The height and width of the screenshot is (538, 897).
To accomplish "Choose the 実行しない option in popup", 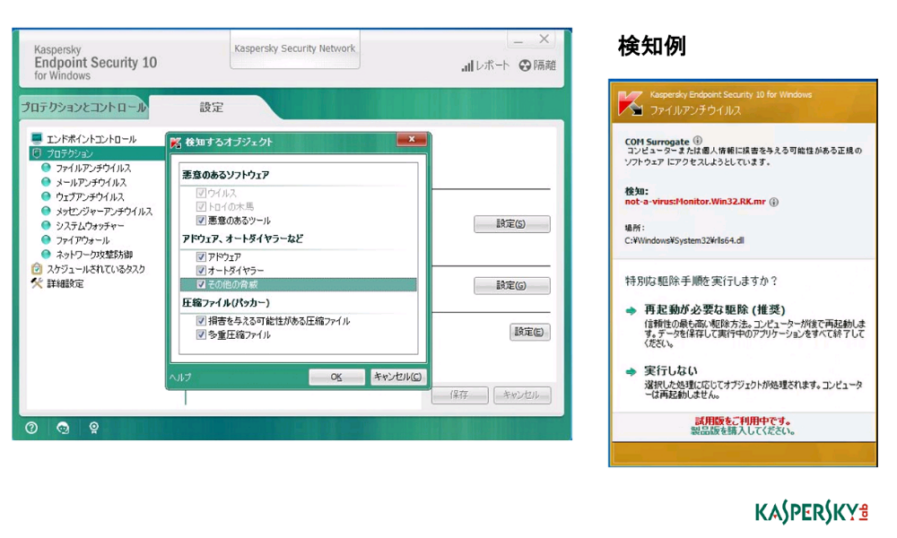I will pyautogui.click(x=670, y=370).
